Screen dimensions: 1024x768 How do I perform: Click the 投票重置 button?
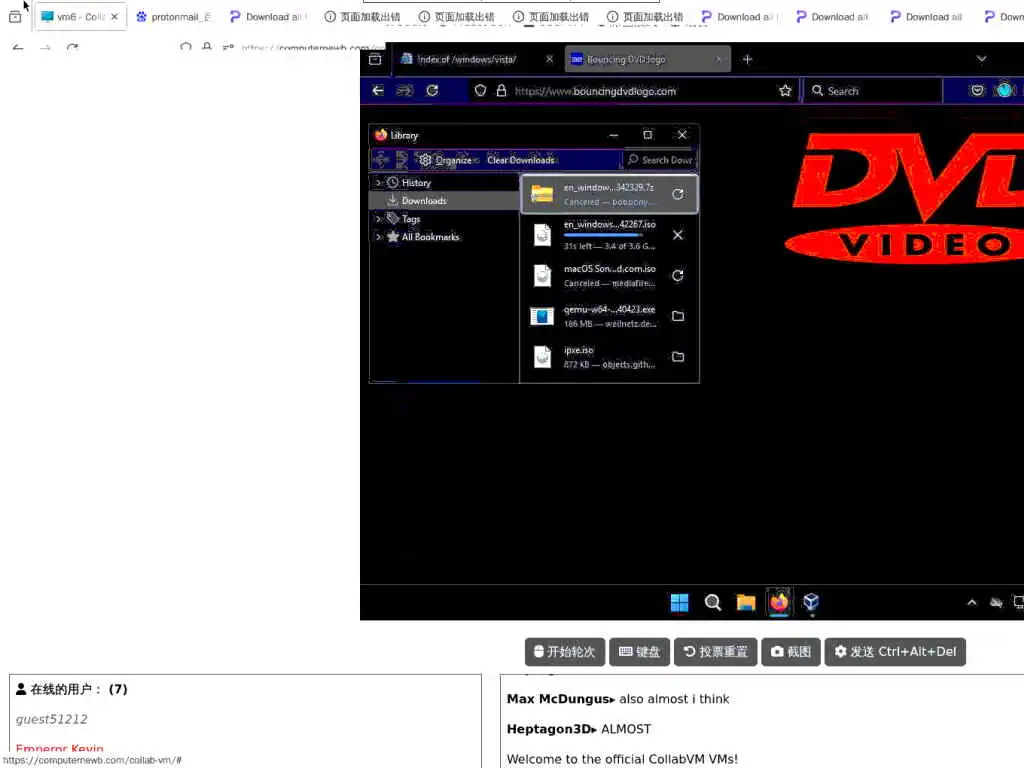click(715, 652)
